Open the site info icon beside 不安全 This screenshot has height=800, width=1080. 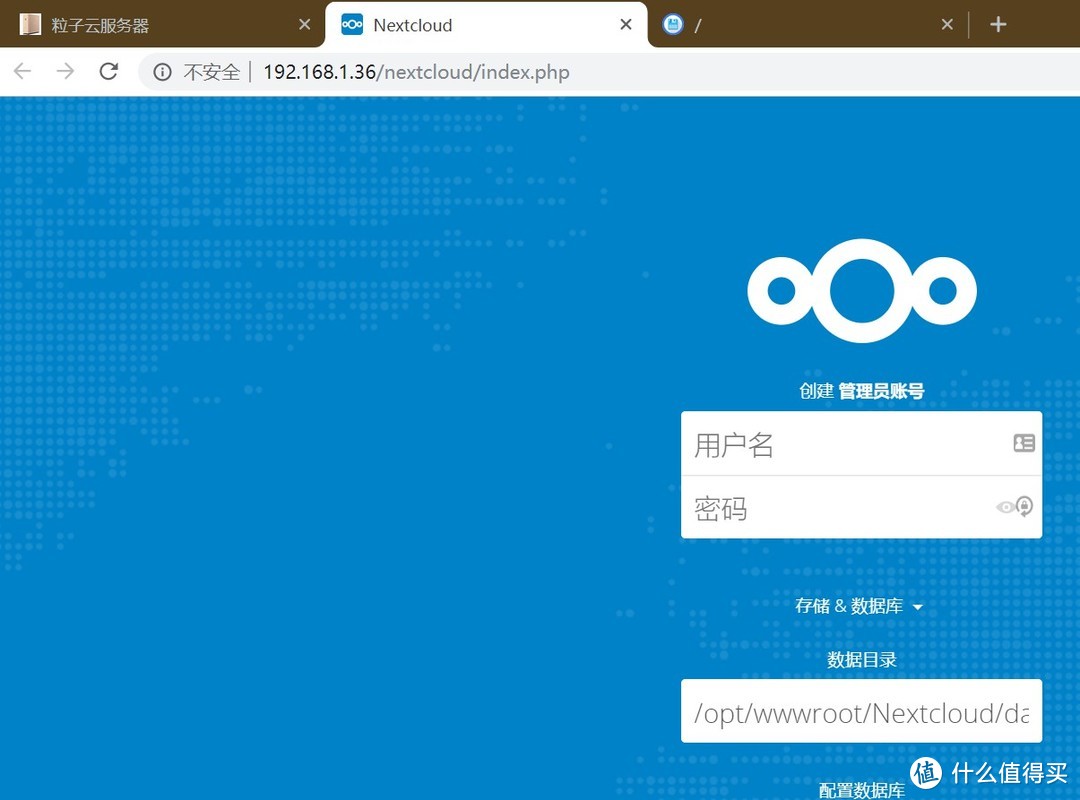[163, 72]
